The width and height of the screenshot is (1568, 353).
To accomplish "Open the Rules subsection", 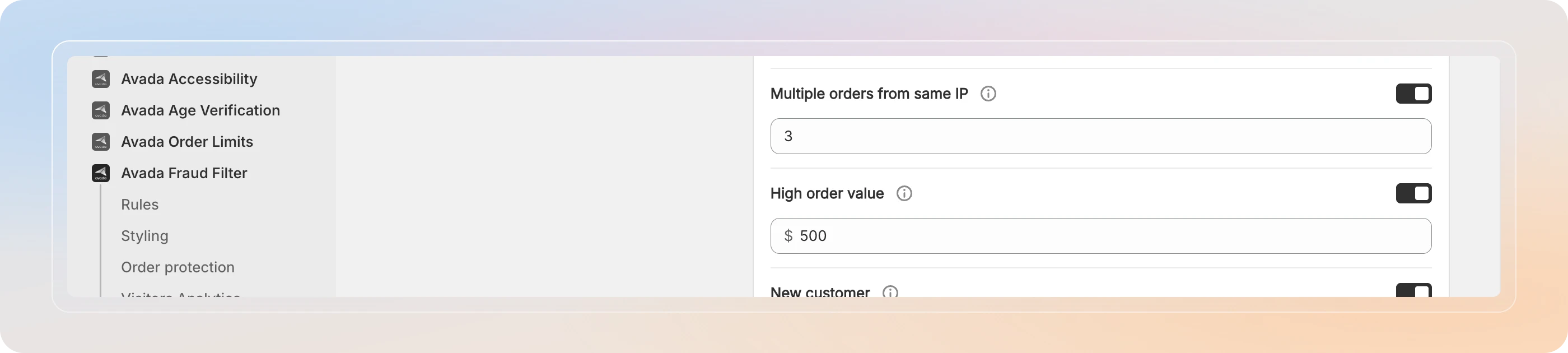I will pos(140,205).
